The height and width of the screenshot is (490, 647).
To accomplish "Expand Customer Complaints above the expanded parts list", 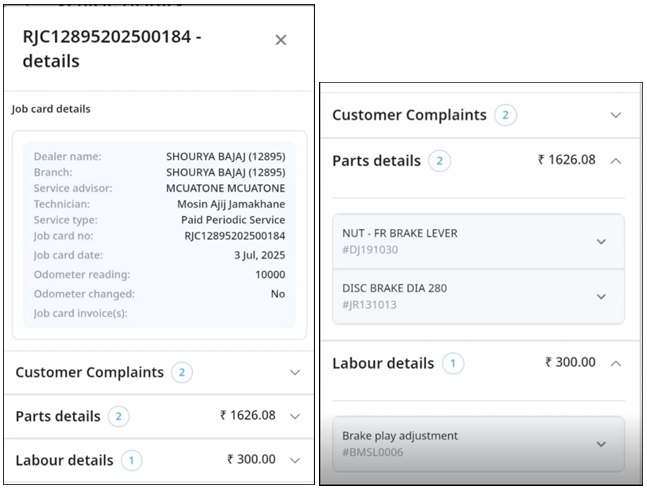I will point(615,115).
